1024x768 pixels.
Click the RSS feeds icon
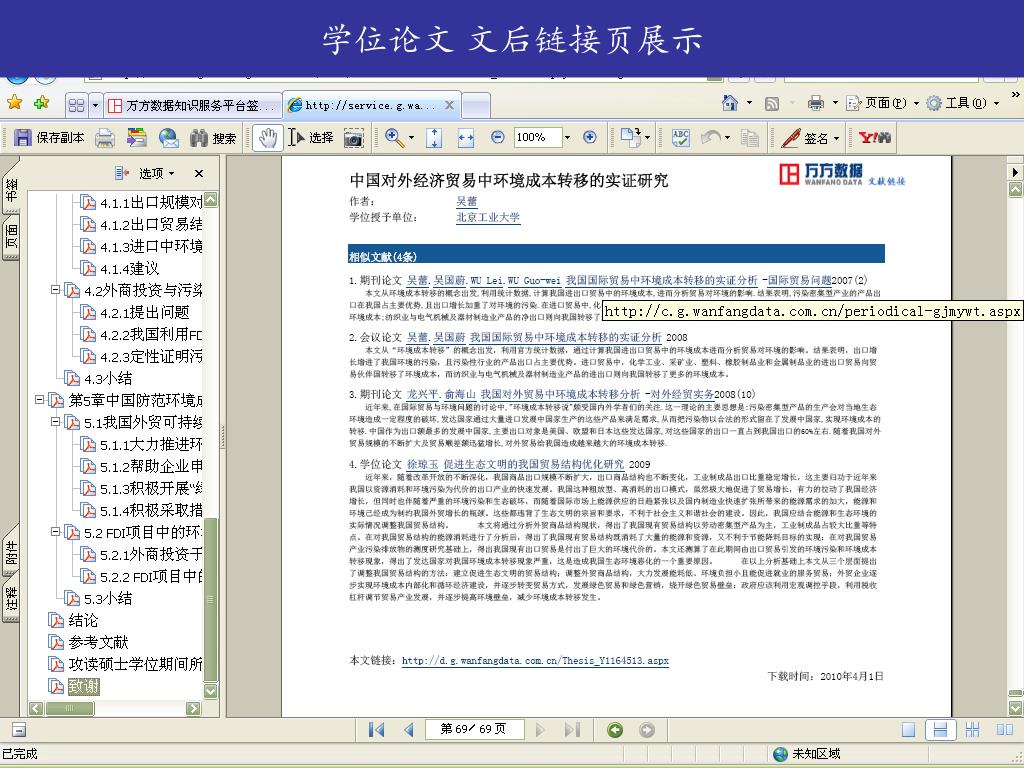(x=772, y=103)
